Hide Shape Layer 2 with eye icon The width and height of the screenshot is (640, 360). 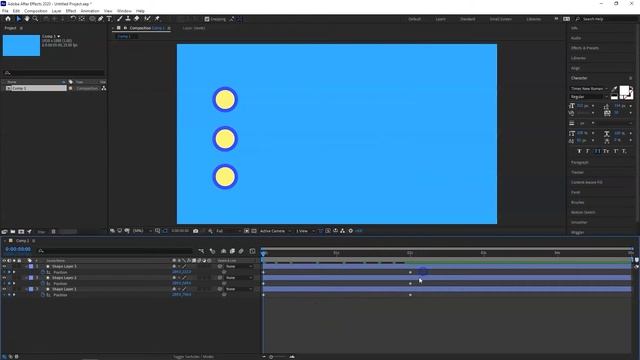coord(4,278)
